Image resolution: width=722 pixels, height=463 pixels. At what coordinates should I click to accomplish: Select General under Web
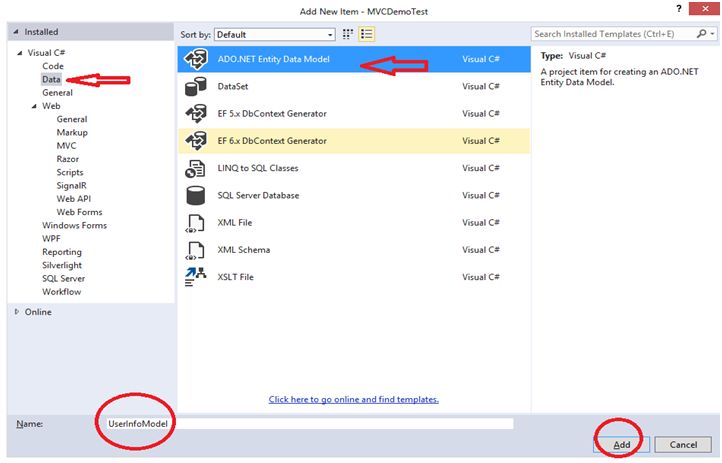72,119
